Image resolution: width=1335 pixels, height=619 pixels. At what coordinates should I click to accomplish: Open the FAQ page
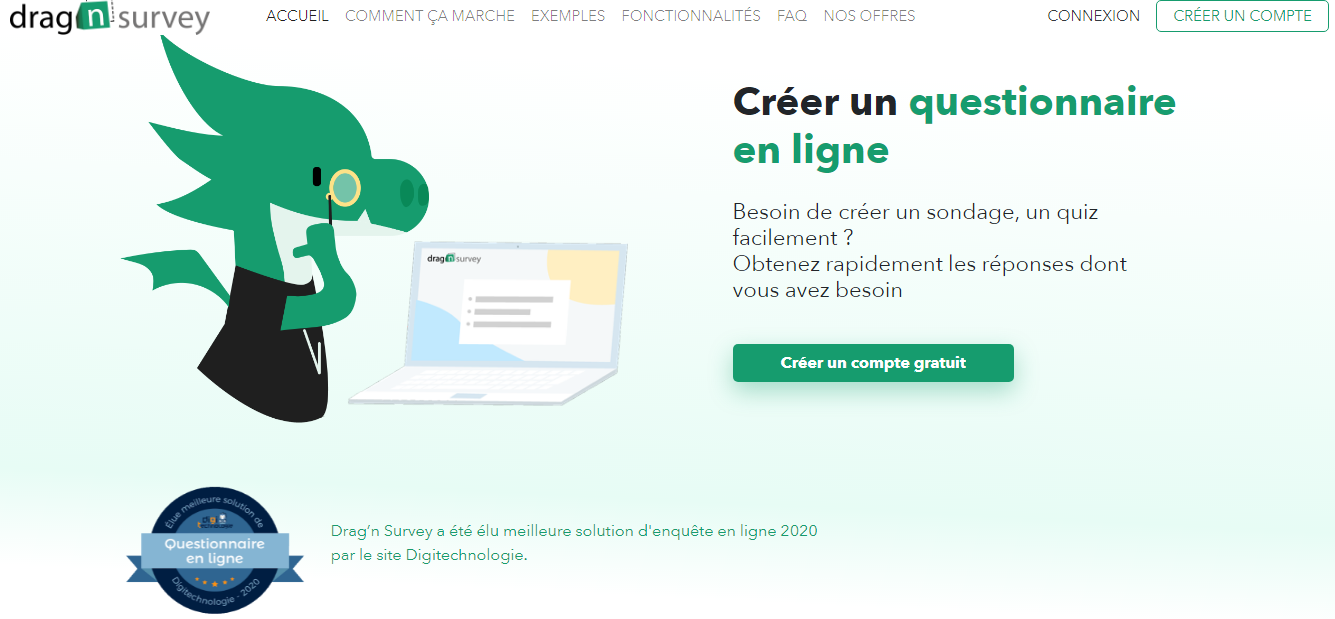click(x=792, y=16)
